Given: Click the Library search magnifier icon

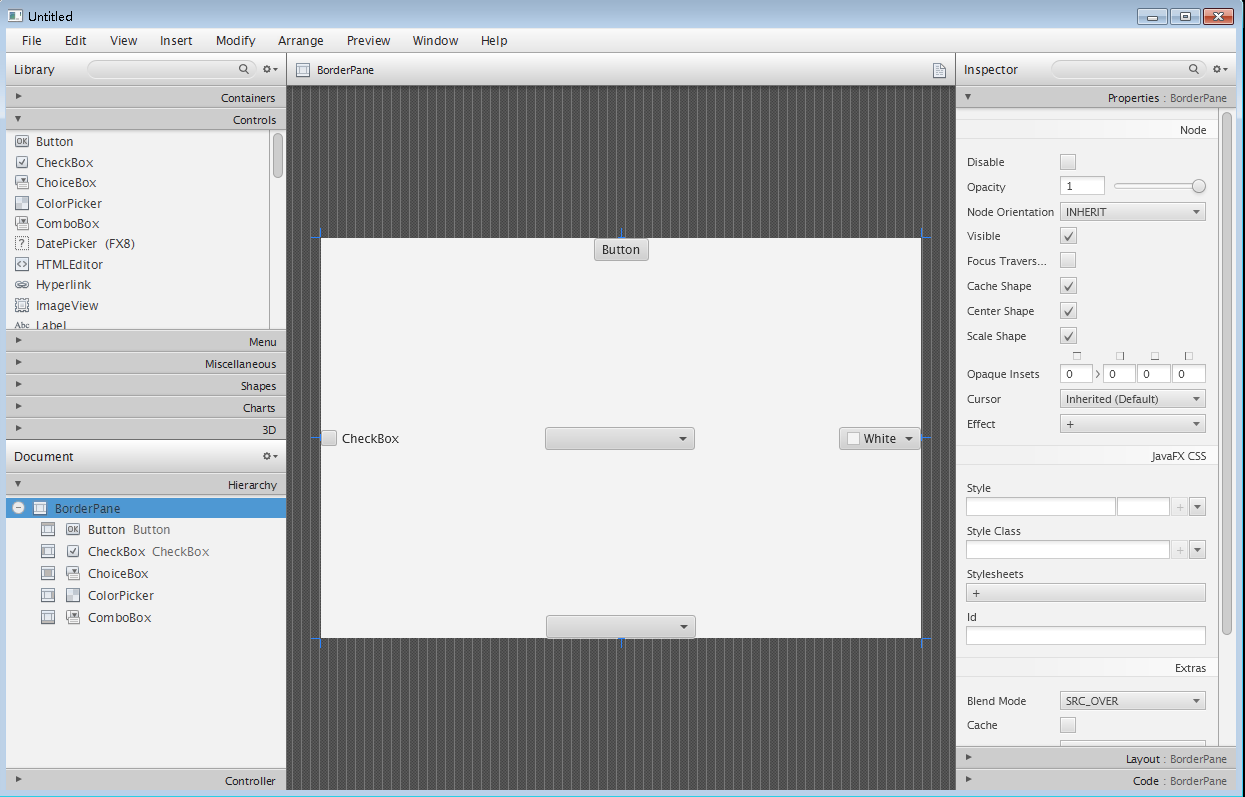Looking at the screenshot, I should pos(244,69).
